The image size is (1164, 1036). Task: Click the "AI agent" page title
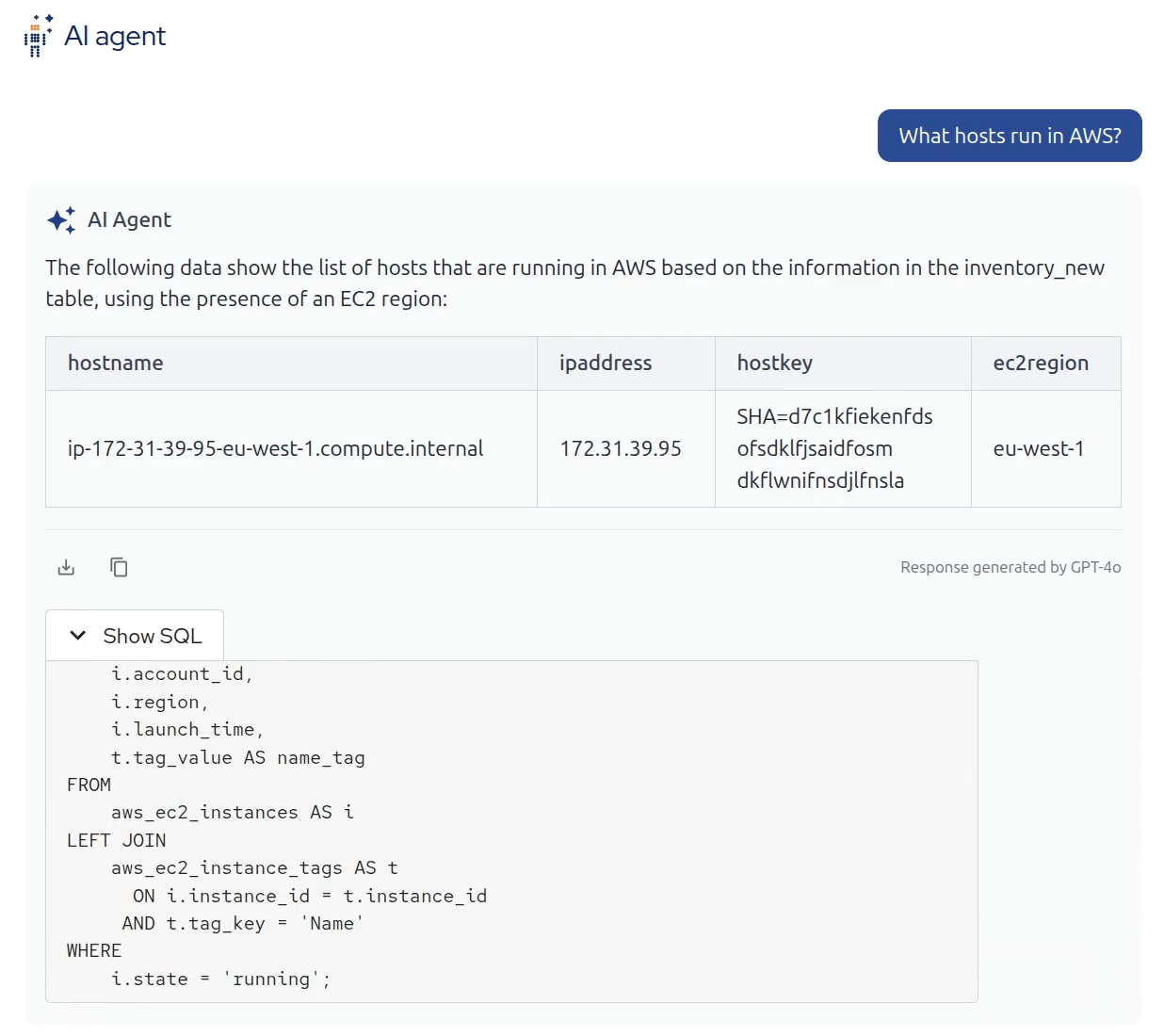tap(115, 36)
